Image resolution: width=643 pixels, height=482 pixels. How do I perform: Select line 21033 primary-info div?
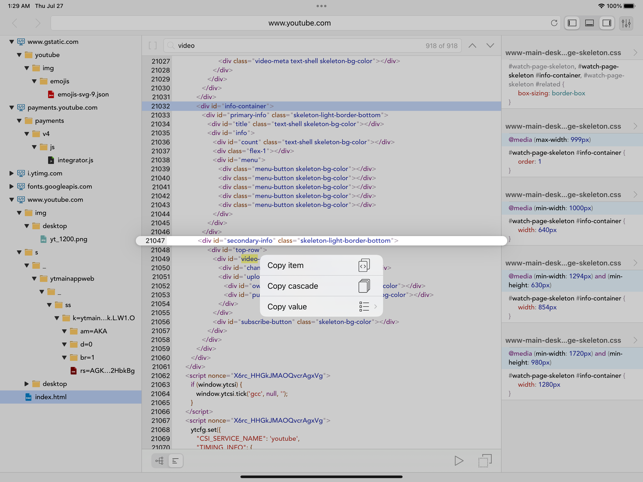pyautogui.click(x=322, y=115)
